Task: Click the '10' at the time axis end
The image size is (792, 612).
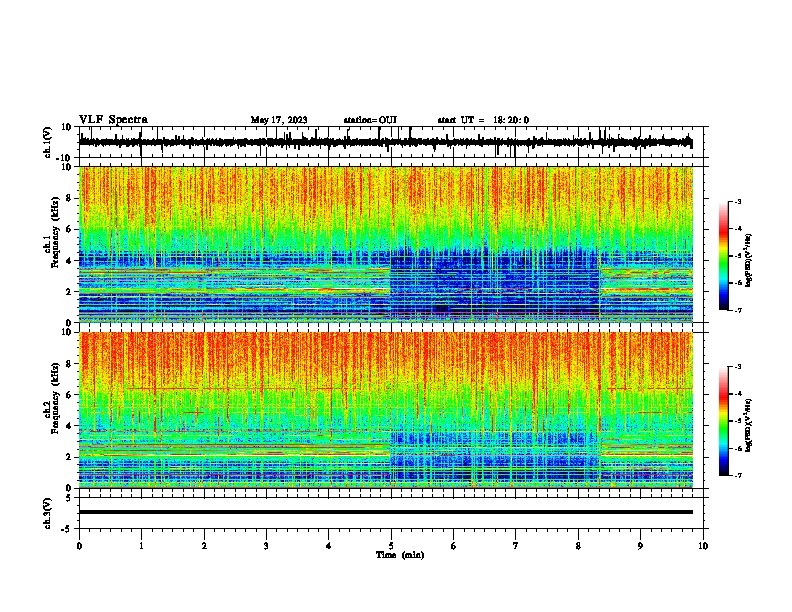Action: [703, 546]
